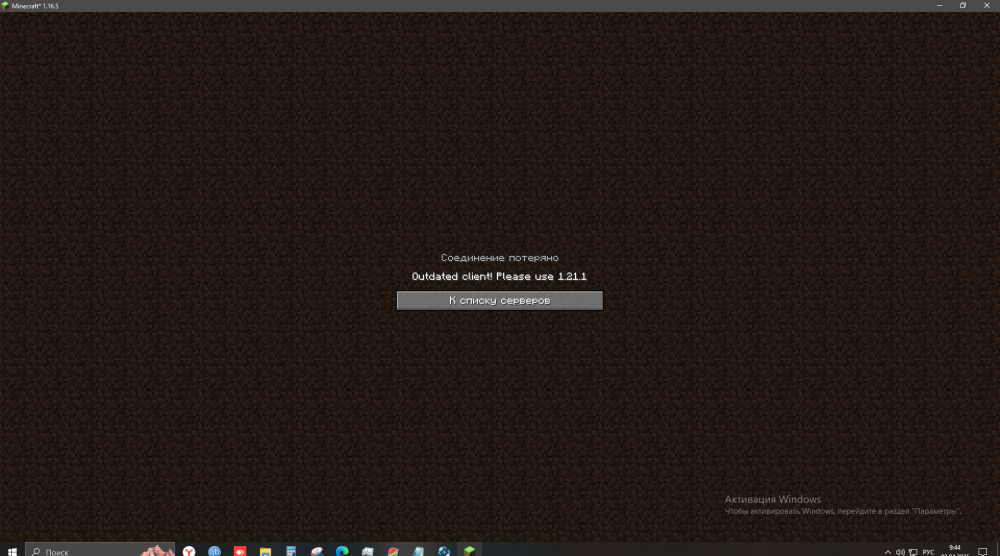
Task: Click the Minecraft icon in the title bar
Action: (x=5, y=6)
